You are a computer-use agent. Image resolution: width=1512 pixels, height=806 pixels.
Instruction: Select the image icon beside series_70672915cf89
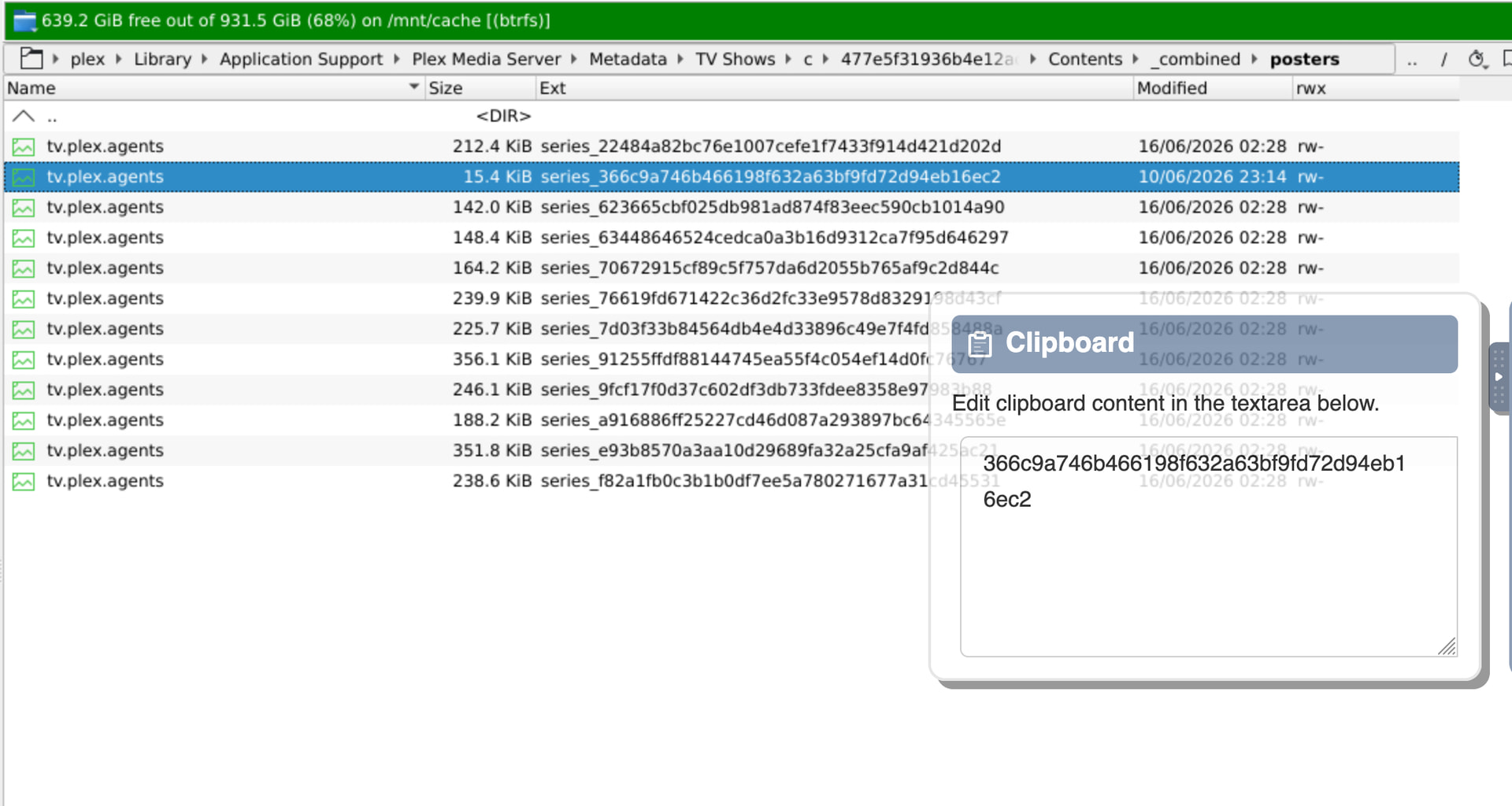tap(24, 269)
